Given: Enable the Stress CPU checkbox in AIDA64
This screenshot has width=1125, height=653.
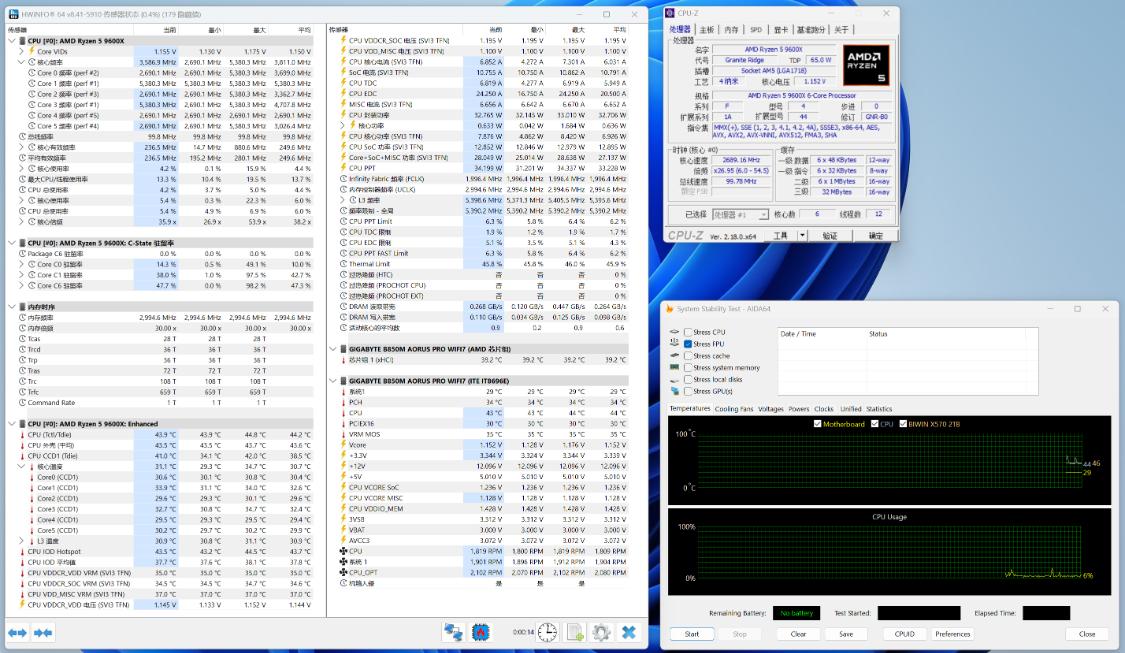Looking at the screenshot, I should 687,331.
